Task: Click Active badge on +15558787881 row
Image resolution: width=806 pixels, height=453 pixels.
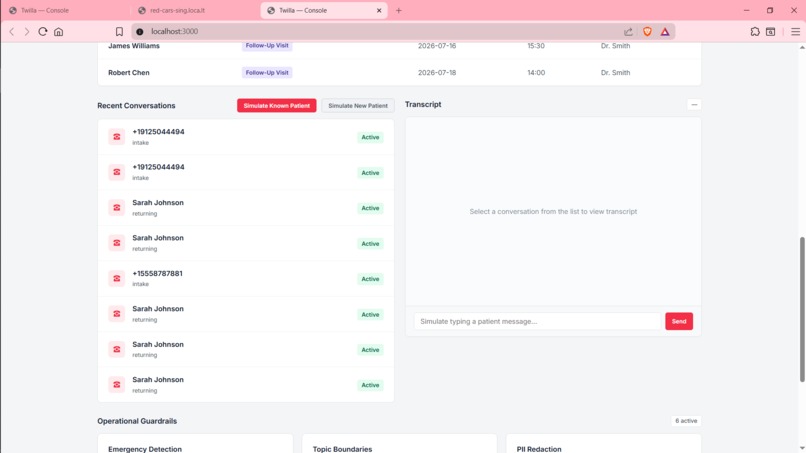Action: pos(370,279)
